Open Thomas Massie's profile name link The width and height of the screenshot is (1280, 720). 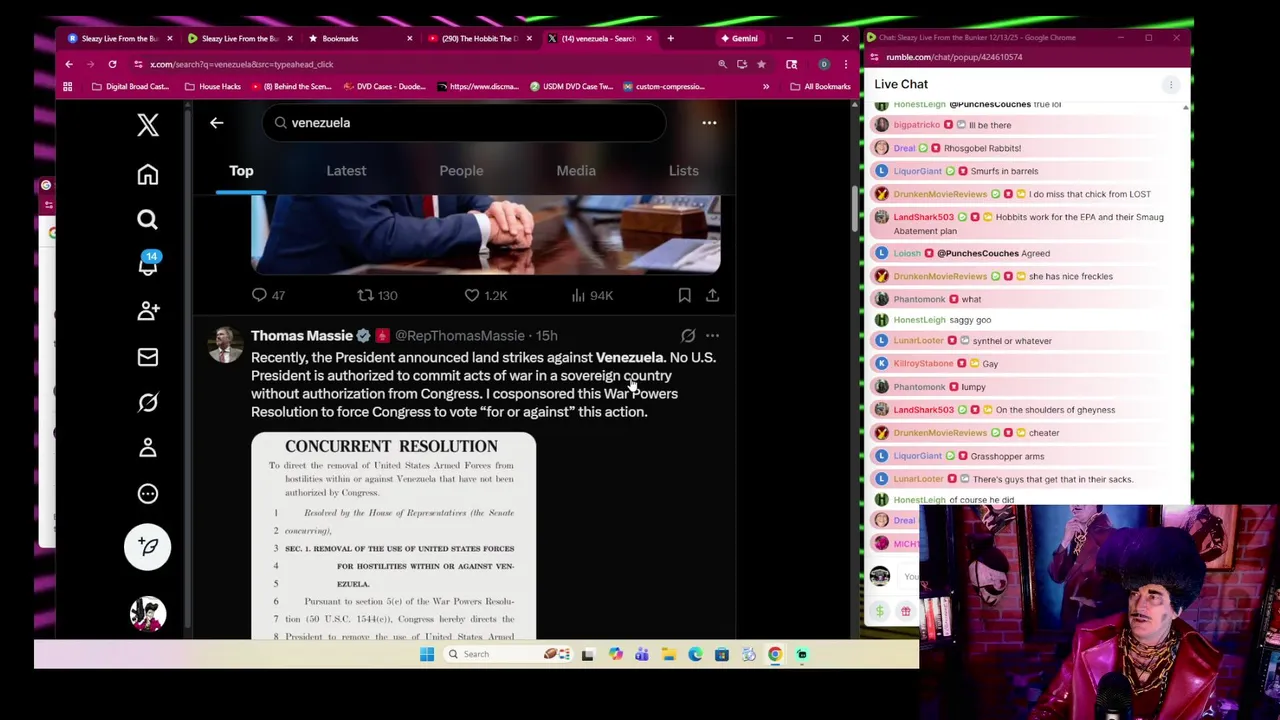(302, 335)
